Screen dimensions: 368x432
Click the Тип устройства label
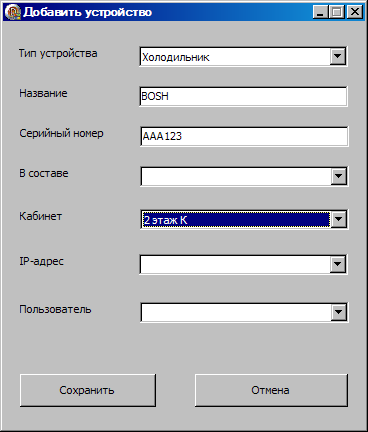(x=58, y=53)
